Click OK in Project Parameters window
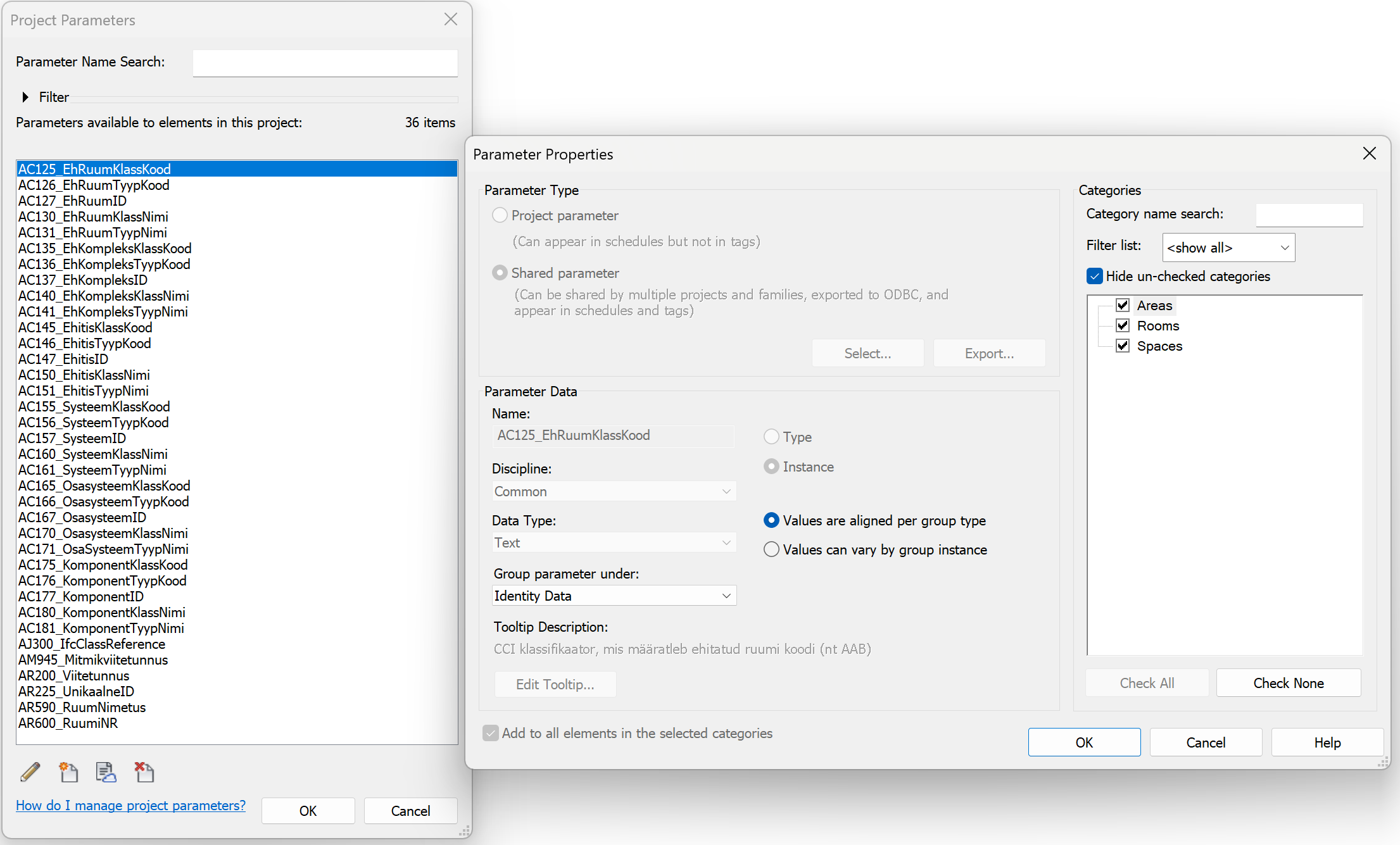Viewport: 1400px width, 845px height. tap(308, 811)
